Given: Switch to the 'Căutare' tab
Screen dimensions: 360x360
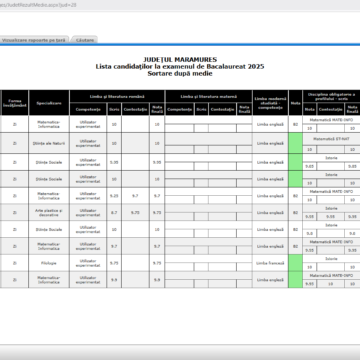Looking at the screenshot, I should click(85, 40).
